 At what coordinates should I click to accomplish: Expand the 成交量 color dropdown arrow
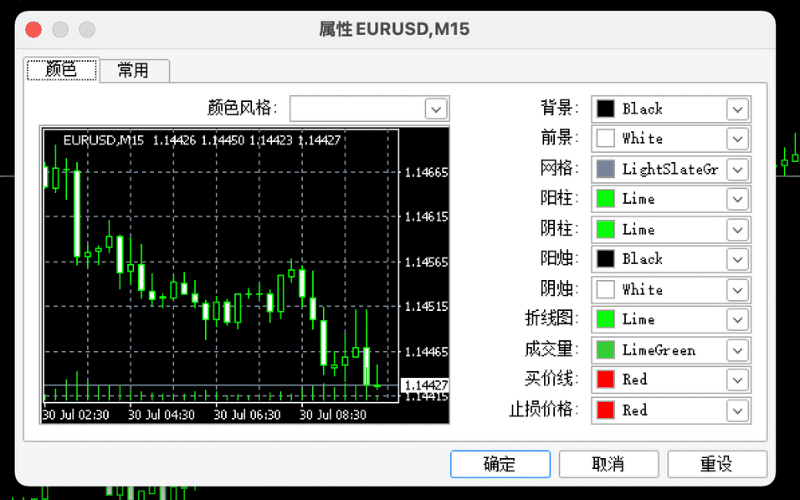[x=737, y=350]
